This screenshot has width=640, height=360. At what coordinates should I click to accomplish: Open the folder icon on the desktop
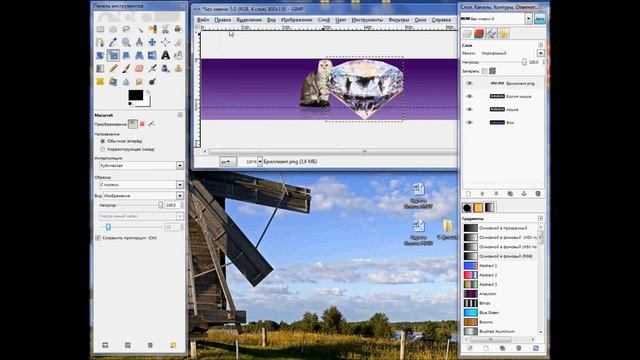pyautogui.click(x=447, y=227)
